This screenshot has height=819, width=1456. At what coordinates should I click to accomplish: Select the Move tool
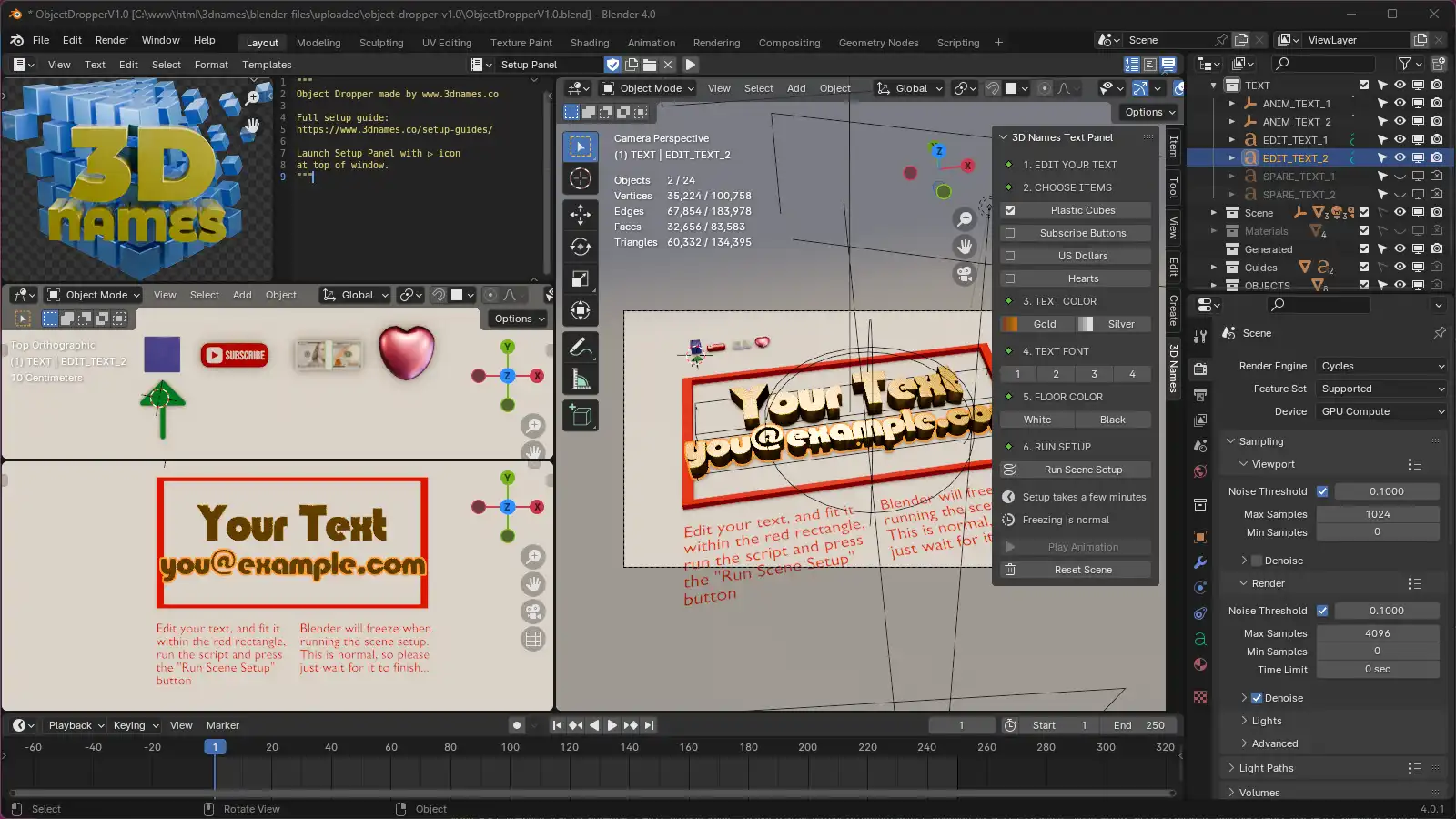point(581,215)
